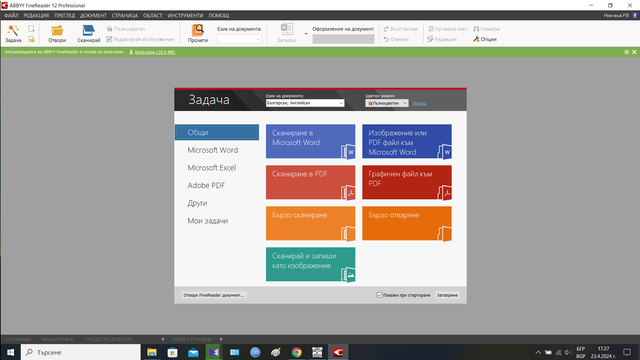The height and width of the screenshot is (360, 640).
Task: Open document language dropdown in Задача dialog
Action: (x=305, y=103)
